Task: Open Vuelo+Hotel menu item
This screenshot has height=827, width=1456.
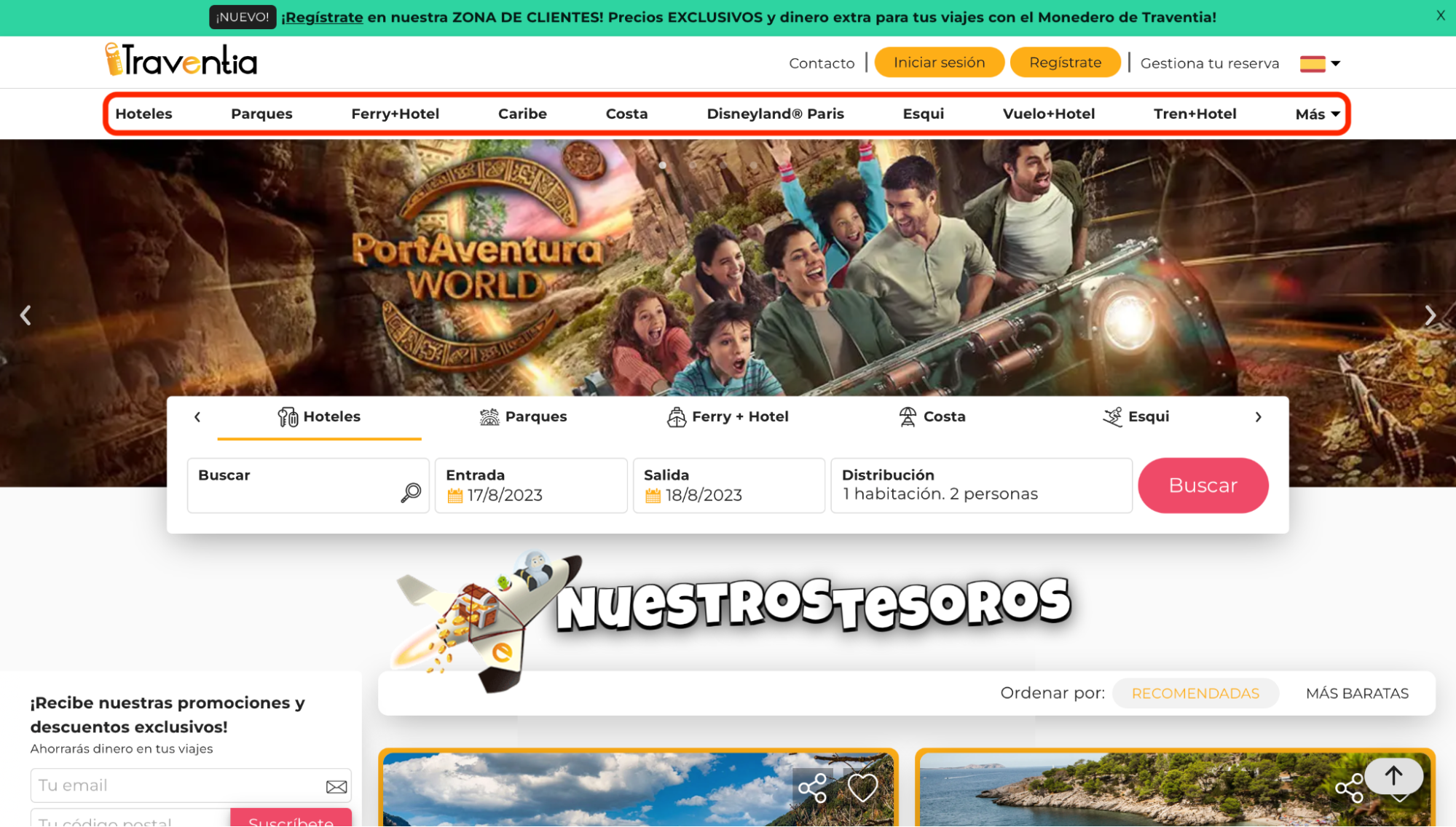Action: (1048, 114)
